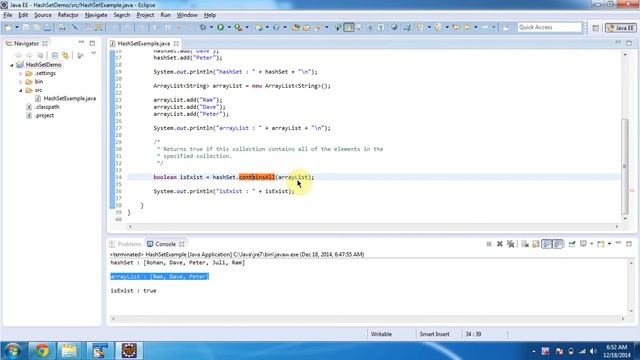Image resolution: width=640 pixels, height=360 pixels.
Task: Toggle Mark Occurrences highlighted toolbar button
Action: [349, 27]
